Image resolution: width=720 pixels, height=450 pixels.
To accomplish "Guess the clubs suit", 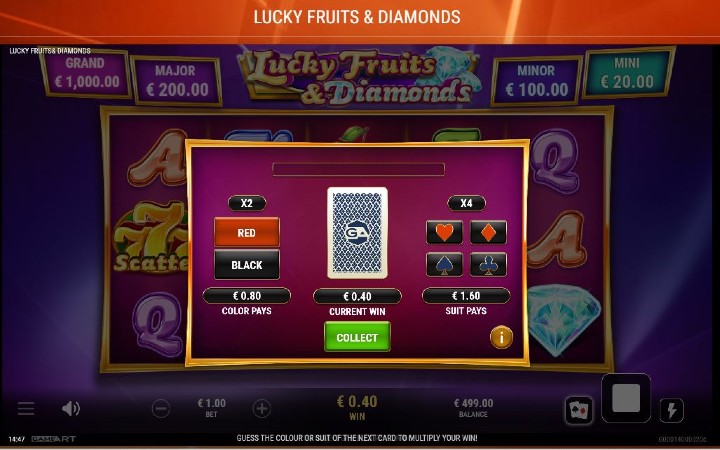I will pos(488,264).
